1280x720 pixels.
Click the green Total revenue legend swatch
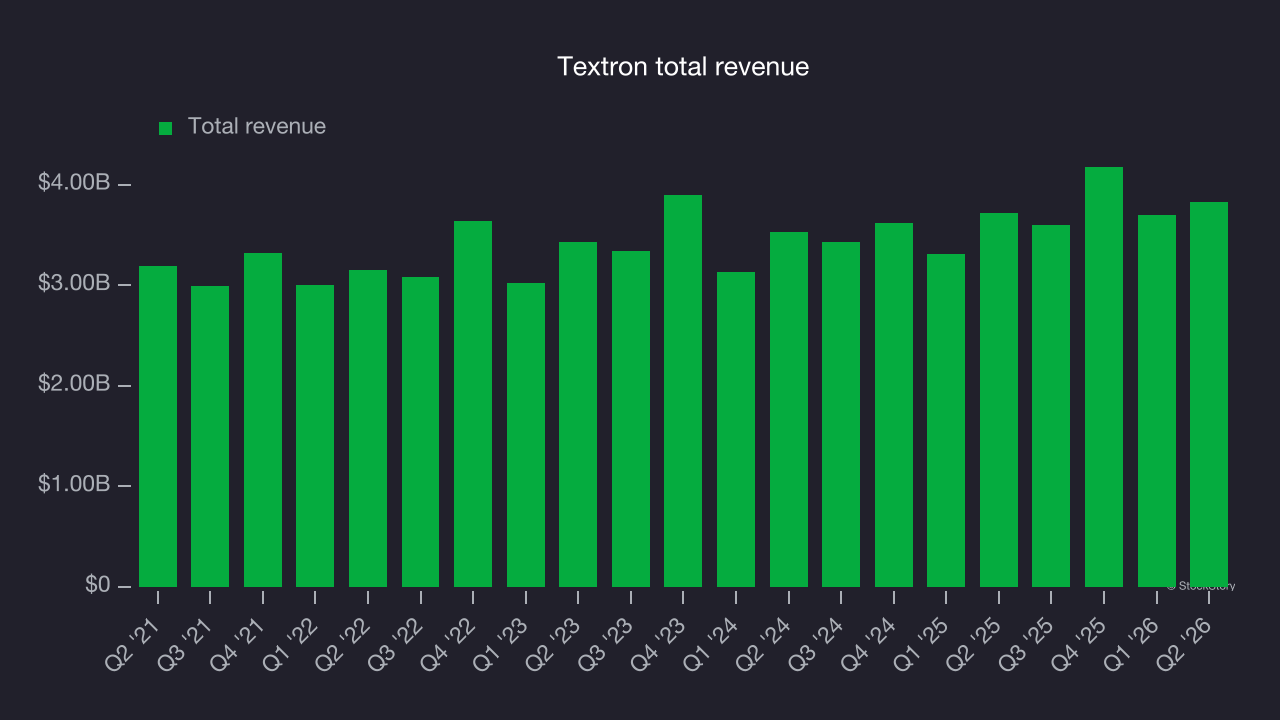point(166,128)
